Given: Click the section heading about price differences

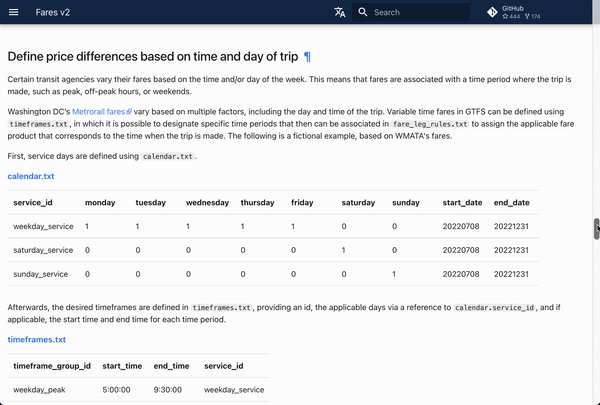Looking at the screenshot, I should coord(153,57).
